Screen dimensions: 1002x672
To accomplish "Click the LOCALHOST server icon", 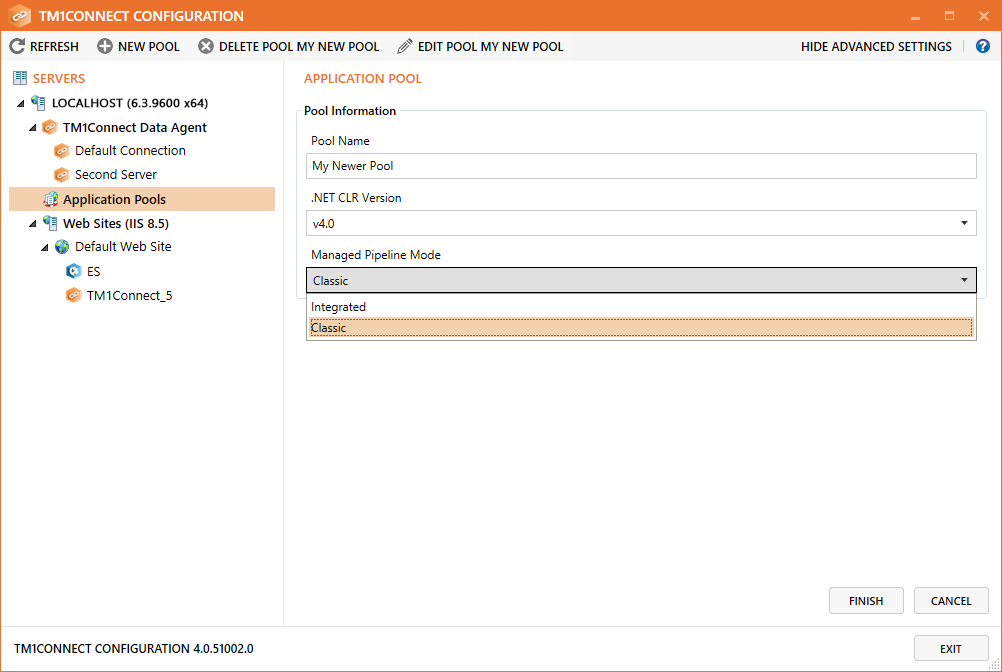I will coord(38,103).
